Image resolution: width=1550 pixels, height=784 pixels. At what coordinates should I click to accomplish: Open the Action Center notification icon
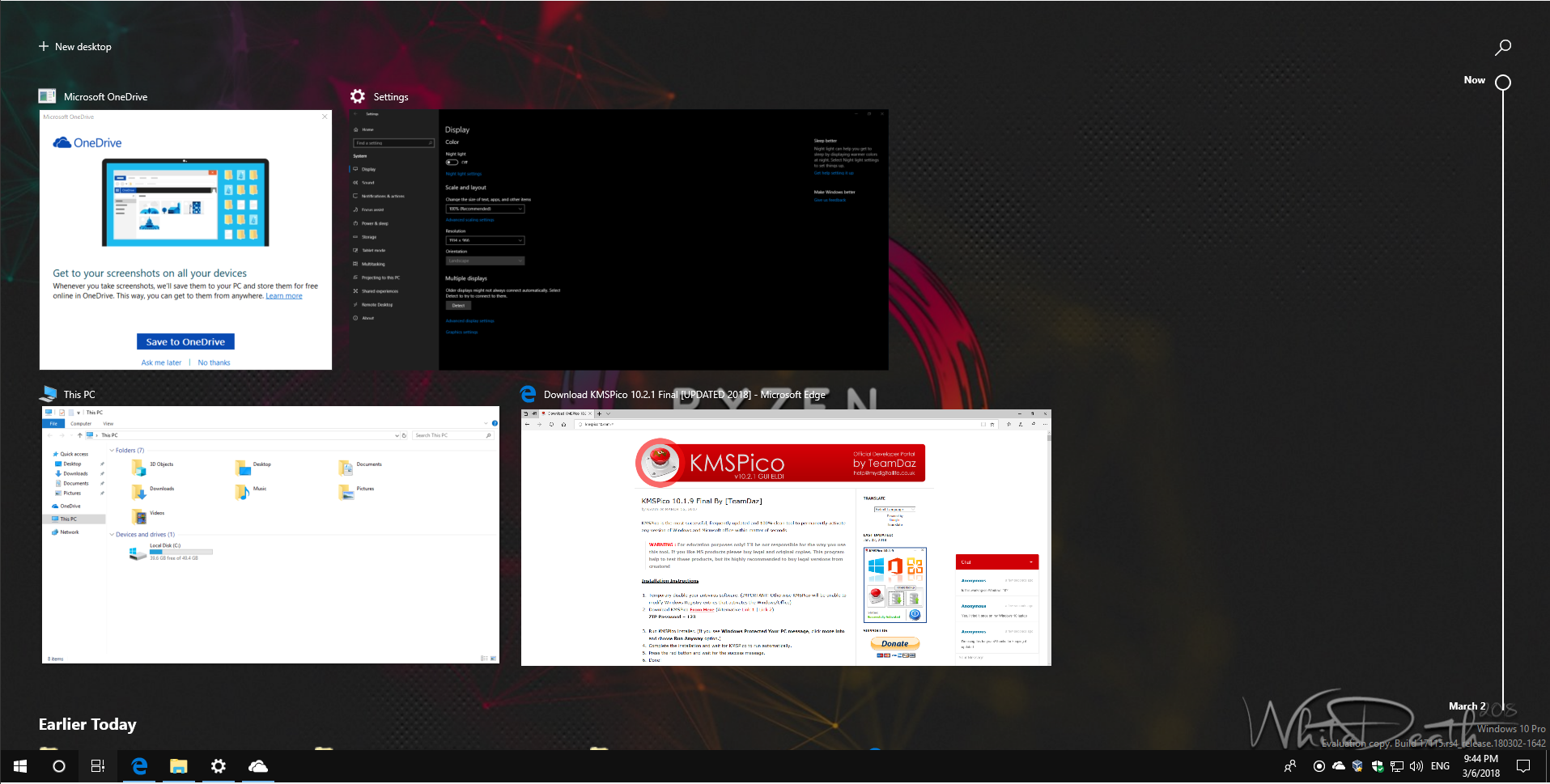[x=1522, y=766]
